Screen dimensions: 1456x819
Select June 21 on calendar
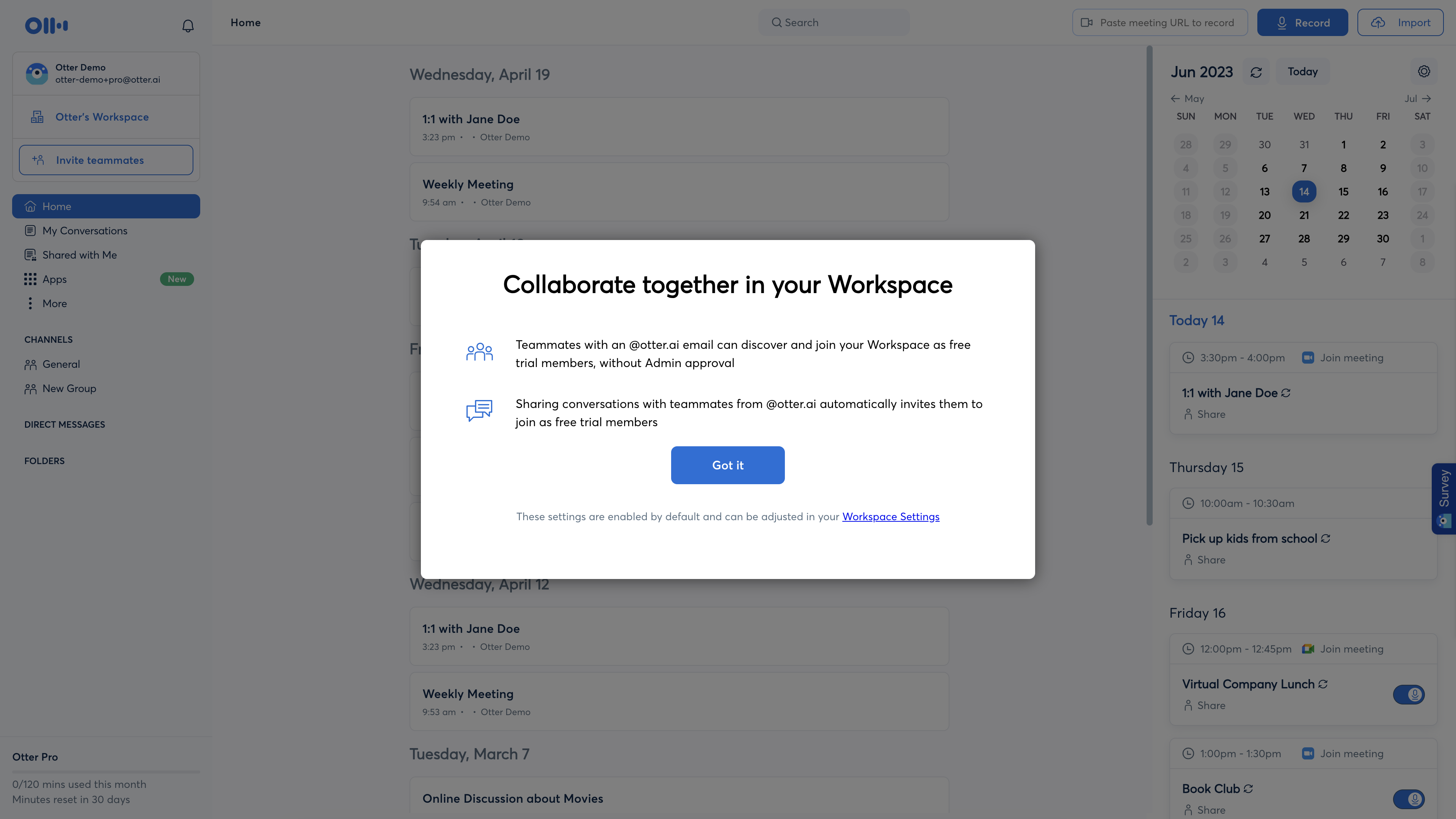pyautogui.click(x=1304, y=215)
